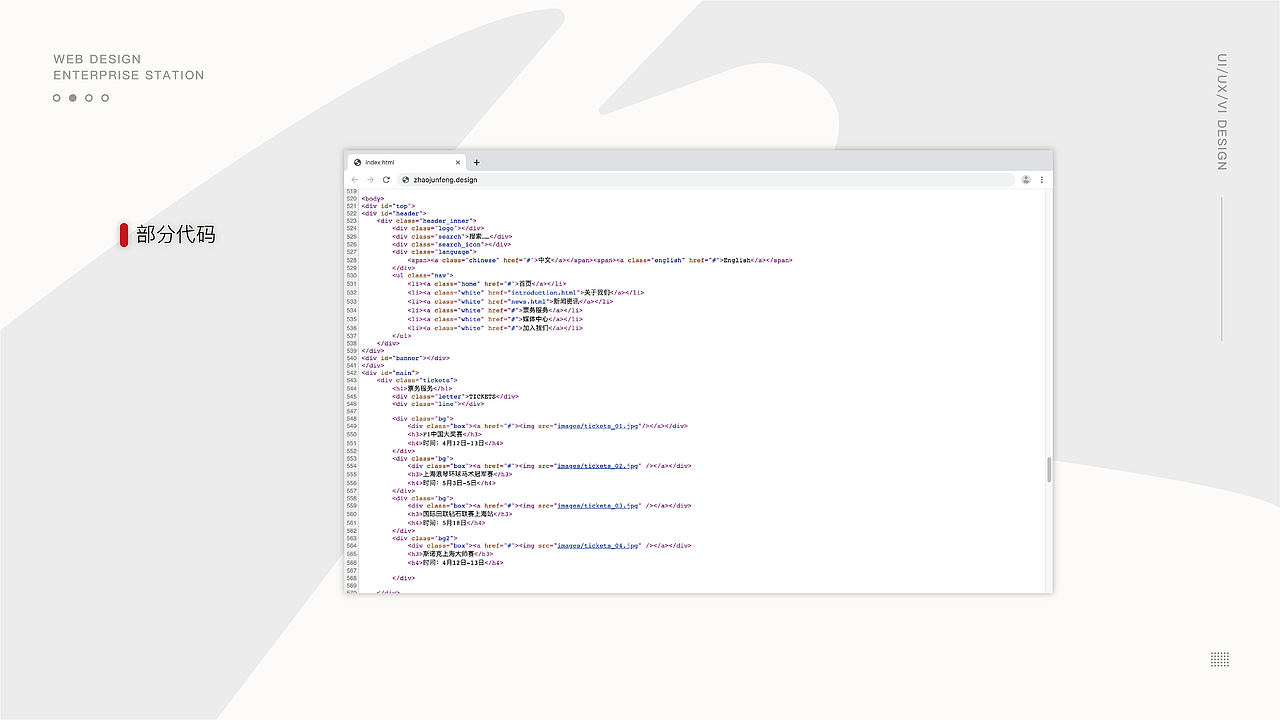Click the 首页 nav item in code
The image size is (1280, 720).
click(x=524, y=284)
